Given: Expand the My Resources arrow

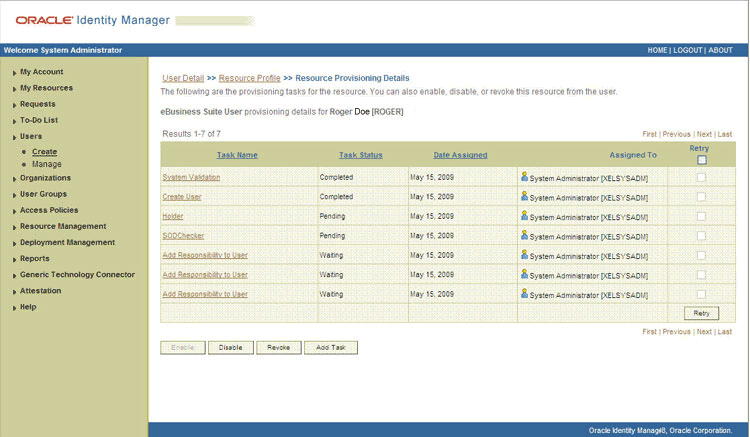Looking at the screenshot, I should coord(14,89).
